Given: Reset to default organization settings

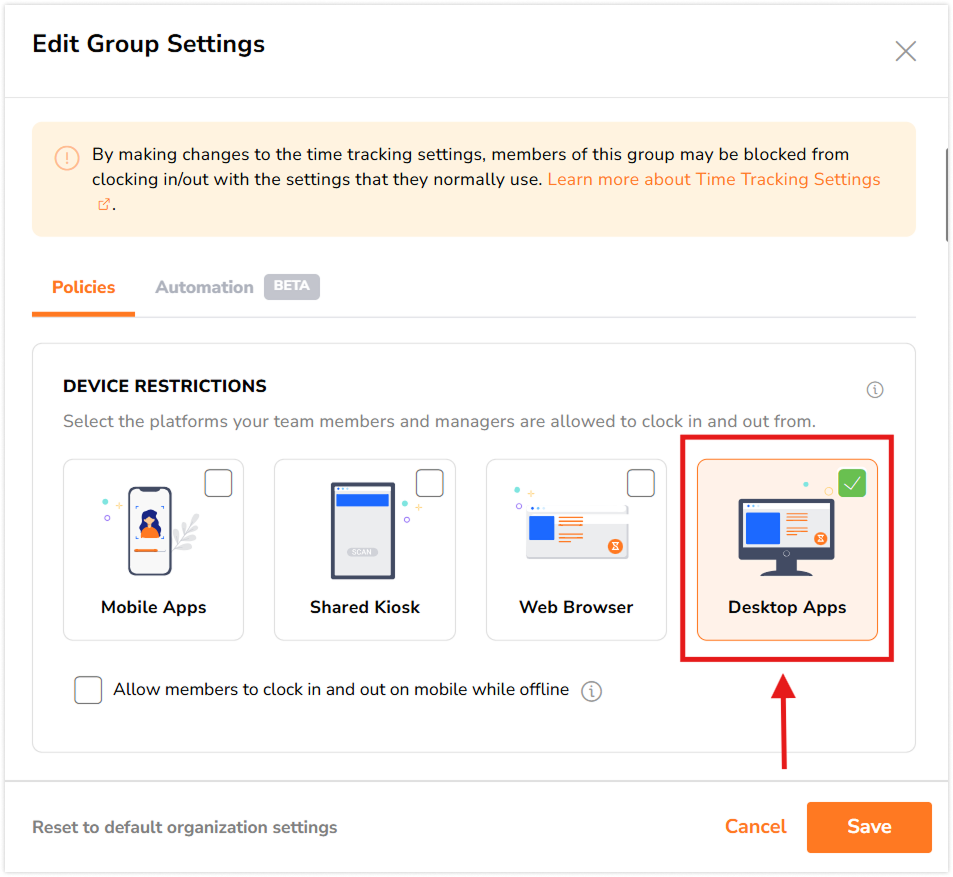Looking at the screenshot, I should pos(184,827).
